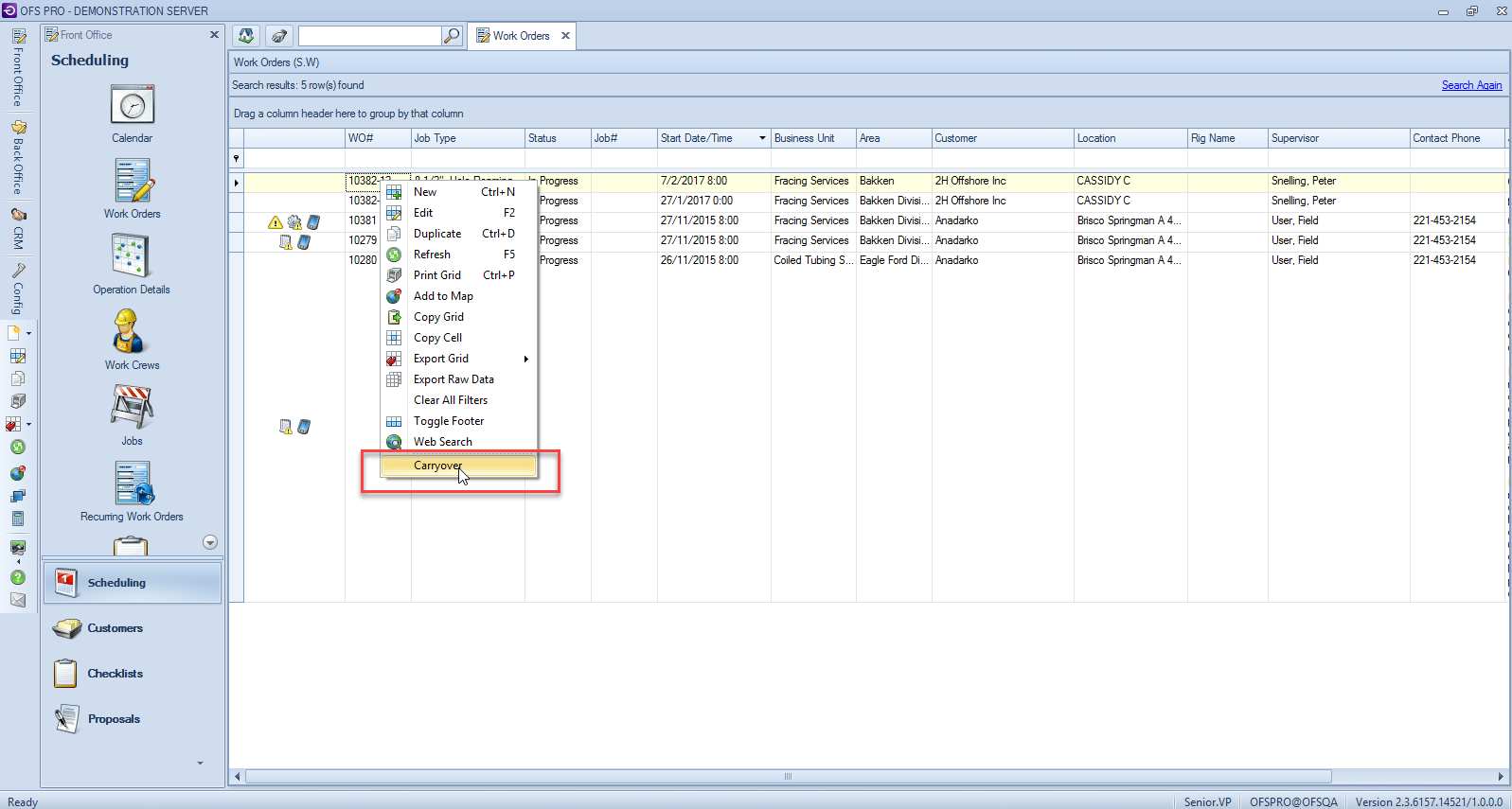1512x809 pixels.
Task: Focus the toolbar search input field
Action: click(x=369, y=36)
